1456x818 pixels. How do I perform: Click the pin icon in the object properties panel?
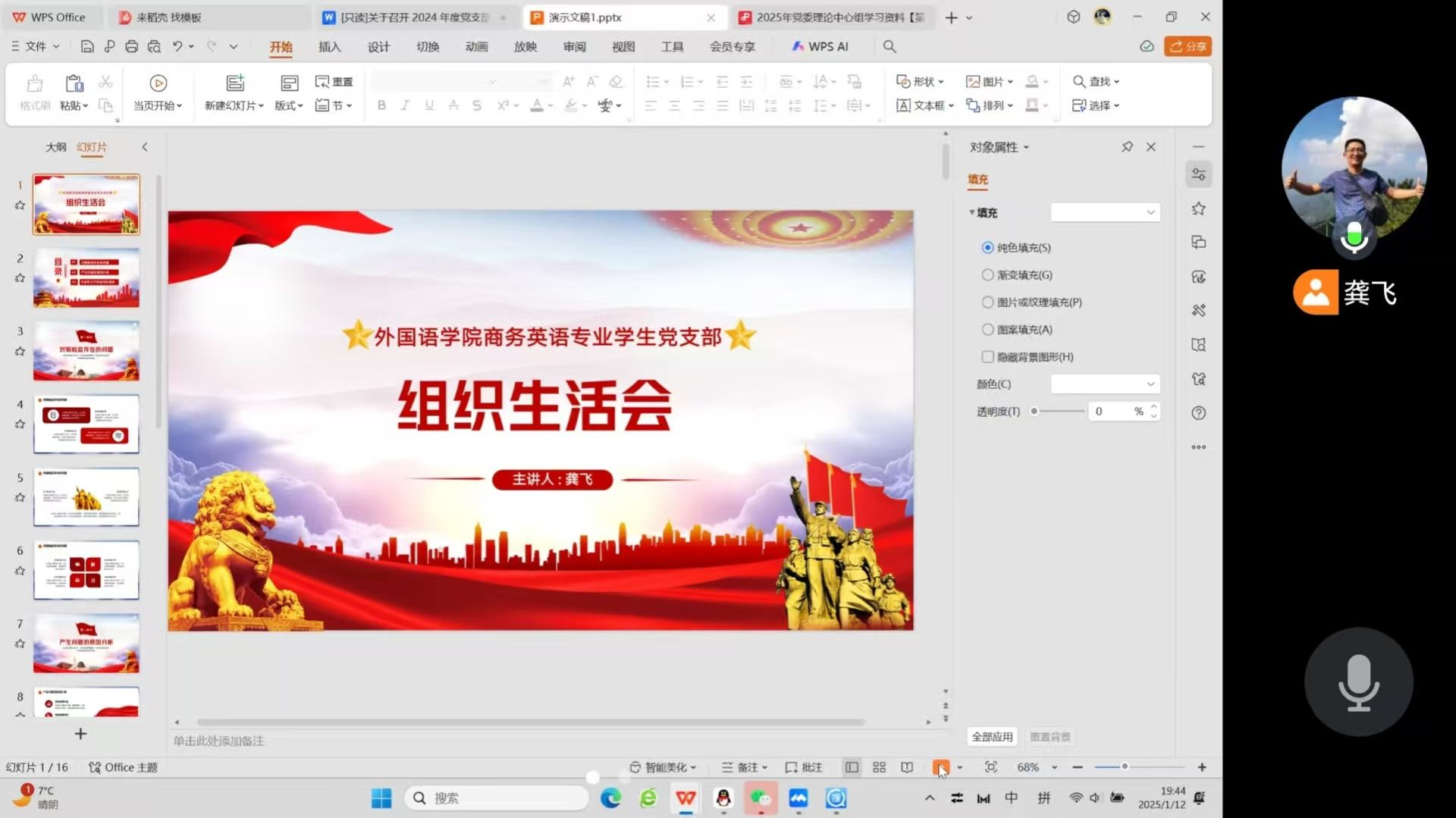1127,147
